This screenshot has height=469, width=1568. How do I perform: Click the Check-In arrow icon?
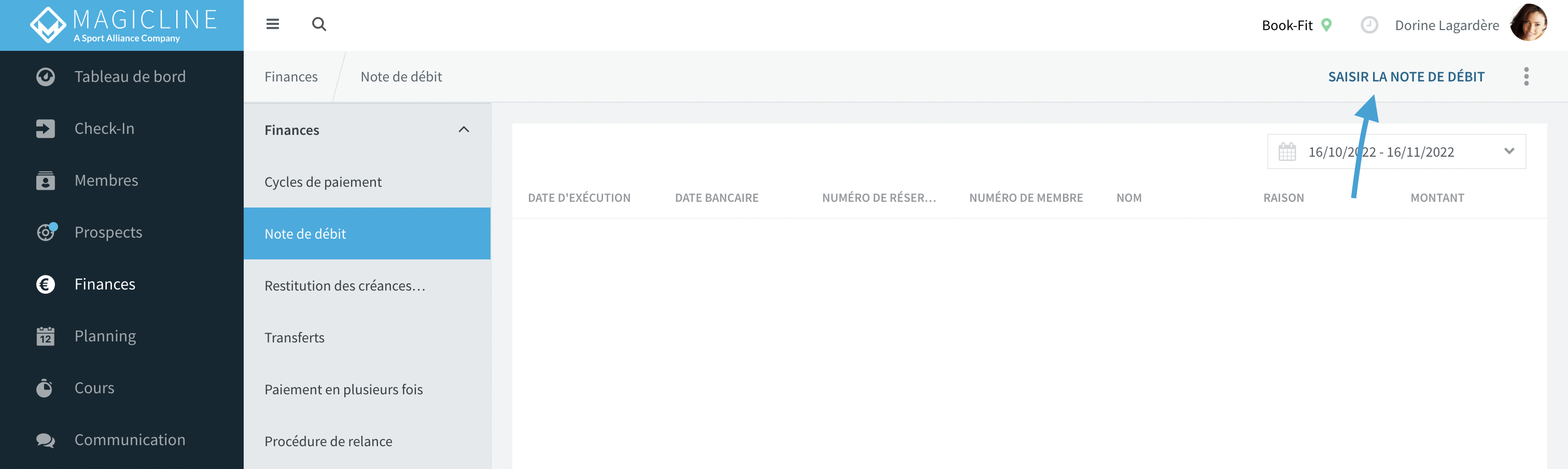point(46,129)
